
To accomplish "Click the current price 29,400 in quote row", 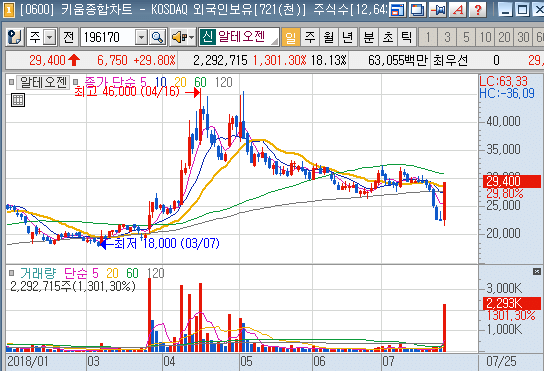I will pos(47,60).
